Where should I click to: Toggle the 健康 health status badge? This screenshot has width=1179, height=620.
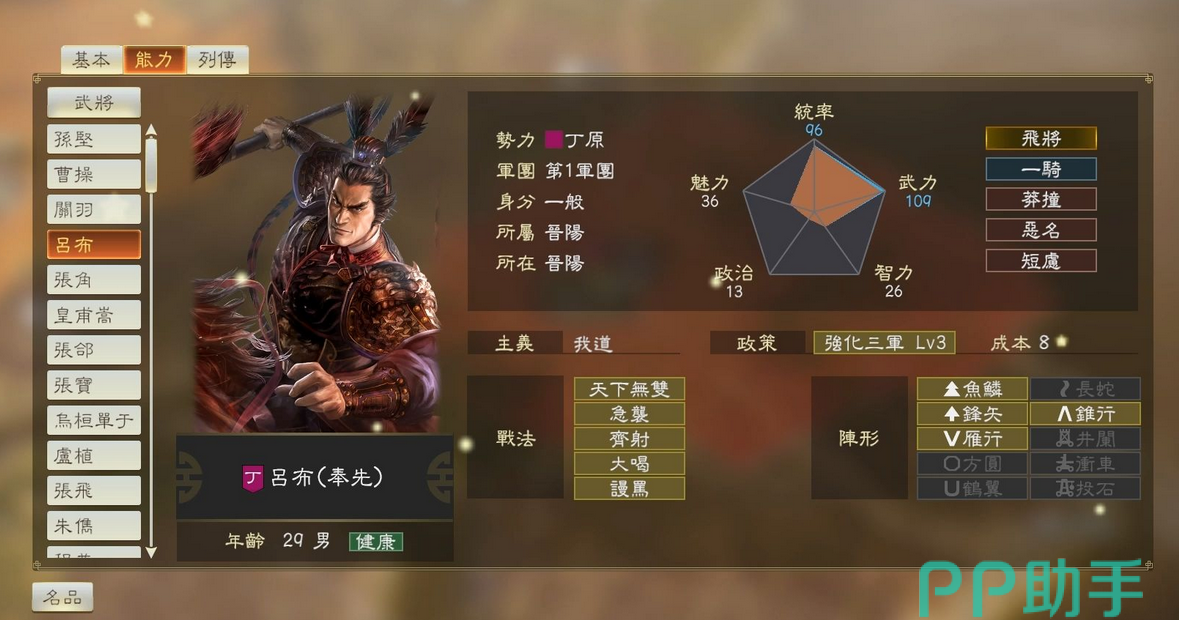(x=376, y=541)
